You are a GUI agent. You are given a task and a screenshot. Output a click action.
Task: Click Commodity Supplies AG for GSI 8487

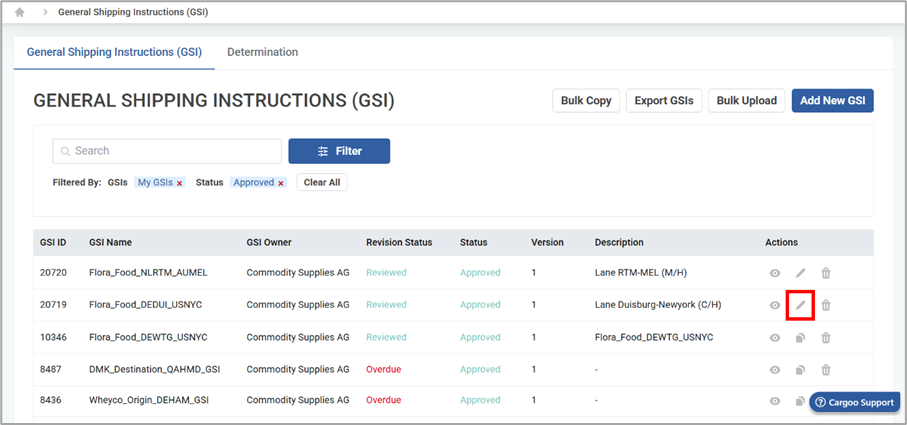(x=298, y=369)
